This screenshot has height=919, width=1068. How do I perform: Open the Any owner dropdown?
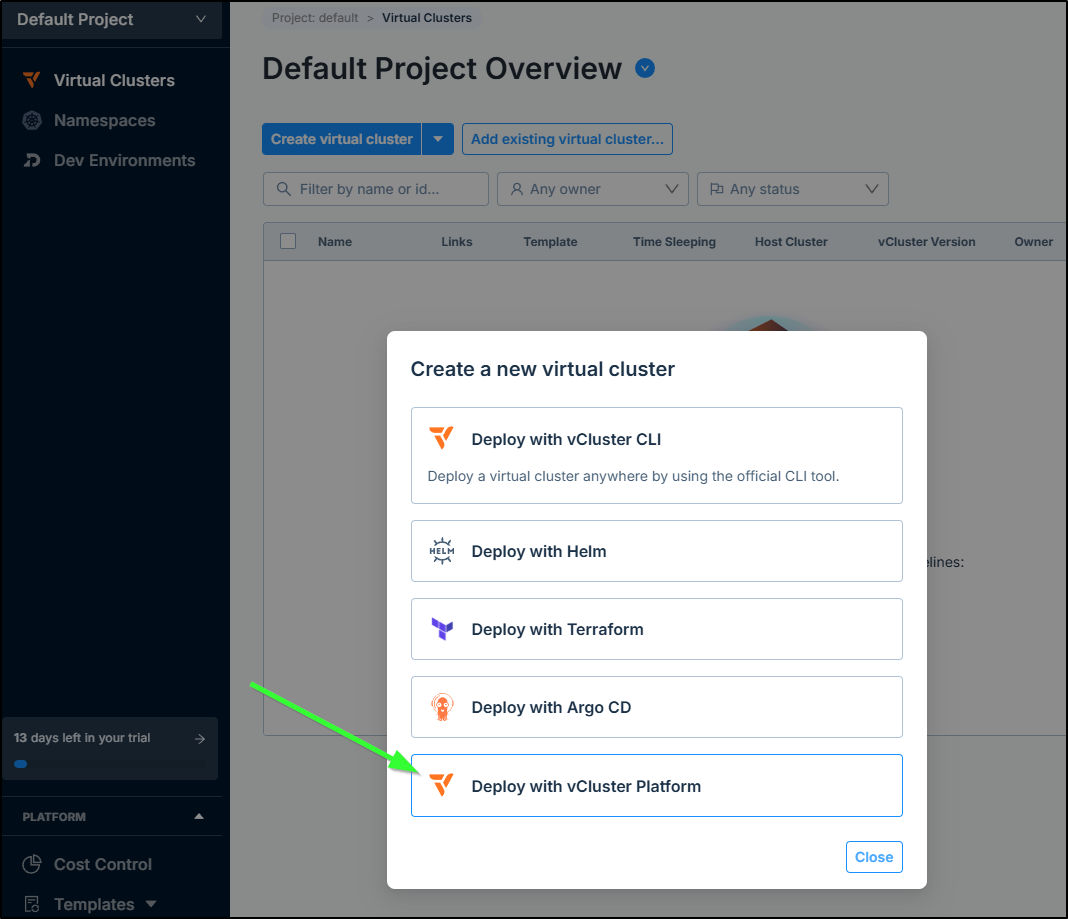pos(593,189)
